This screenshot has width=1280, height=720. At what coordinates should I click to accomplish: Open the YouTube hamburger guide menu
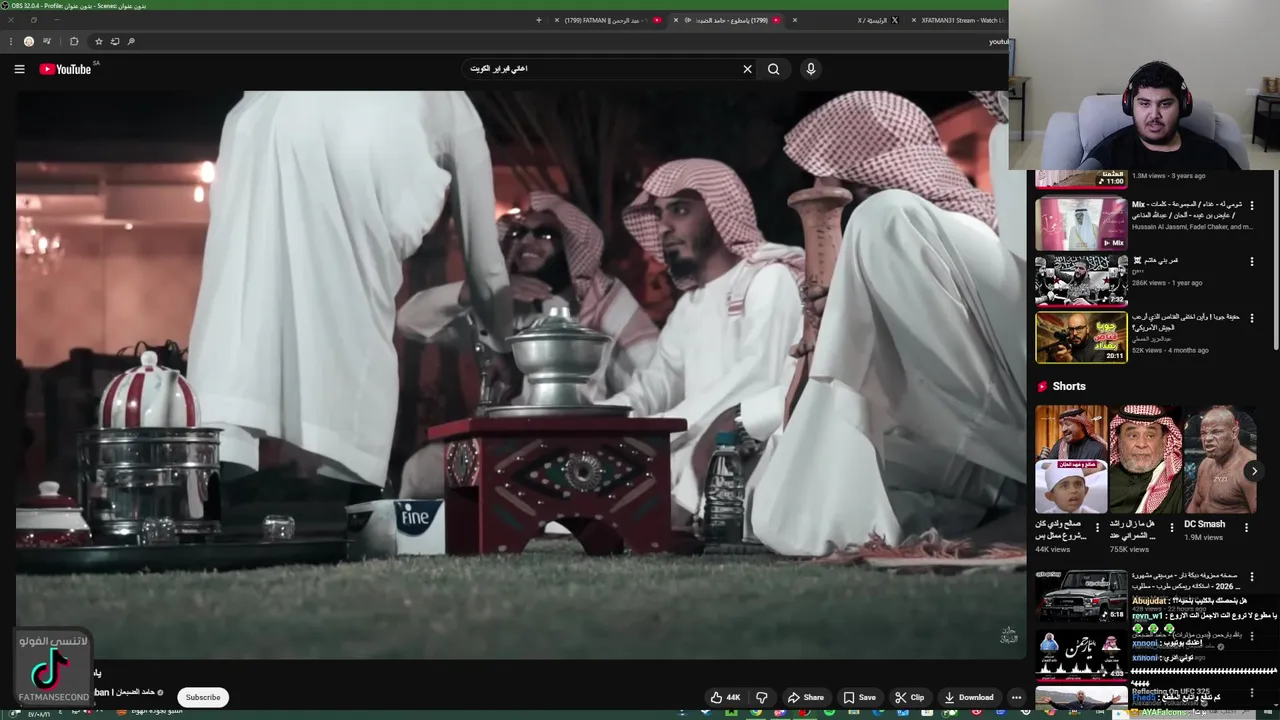19,69
